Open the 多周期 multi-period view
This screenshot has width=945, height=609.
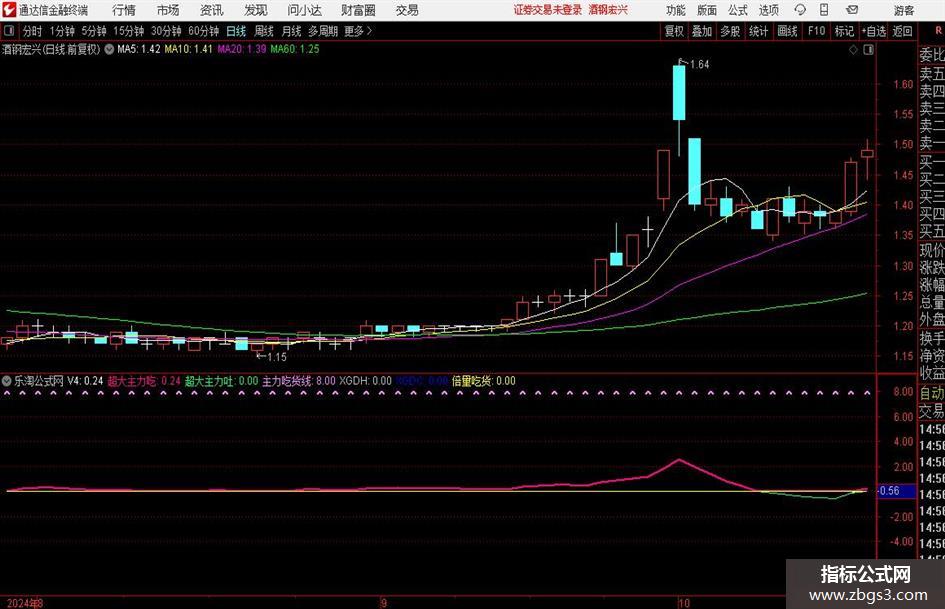(x=323, y=31)
